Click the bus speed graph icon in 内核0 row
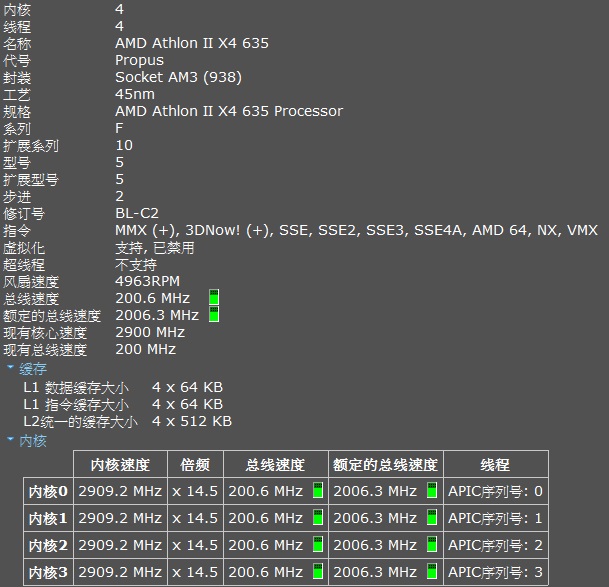Screen dimensions: 609x587 (x=318, y=490)
